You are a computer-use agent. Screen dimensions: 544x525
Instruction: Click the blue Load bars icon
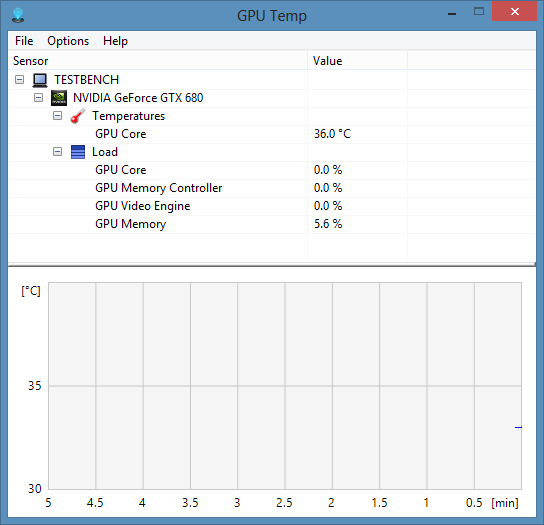pyautogui.click(x=78, y=152)
